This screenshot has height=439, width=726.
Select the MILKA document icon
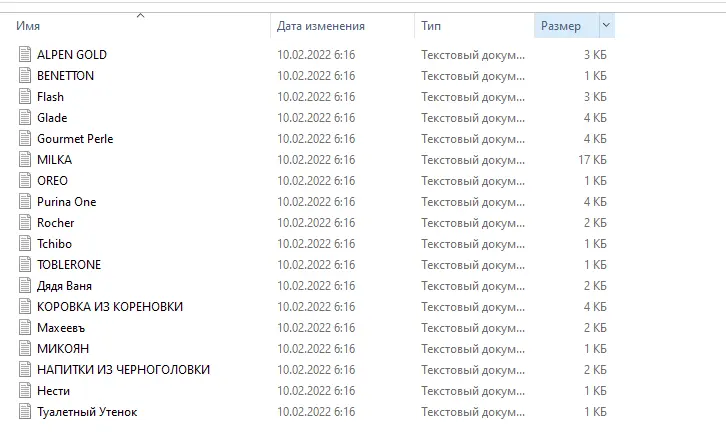[x=25, y=159]
